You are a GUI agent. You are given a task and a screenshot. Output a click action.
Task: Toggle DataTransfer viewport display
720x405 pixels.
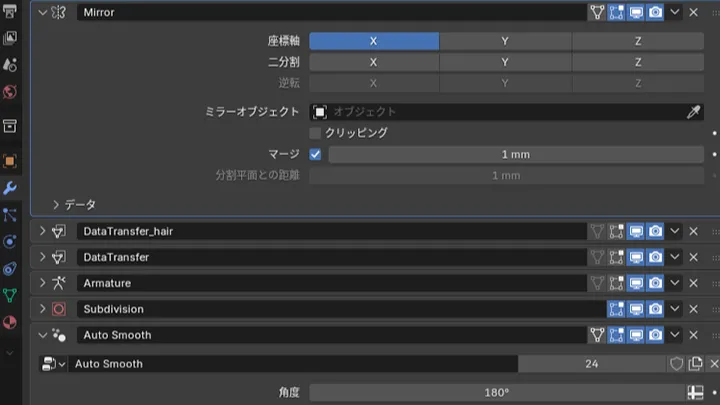click(x=636, y=257)
